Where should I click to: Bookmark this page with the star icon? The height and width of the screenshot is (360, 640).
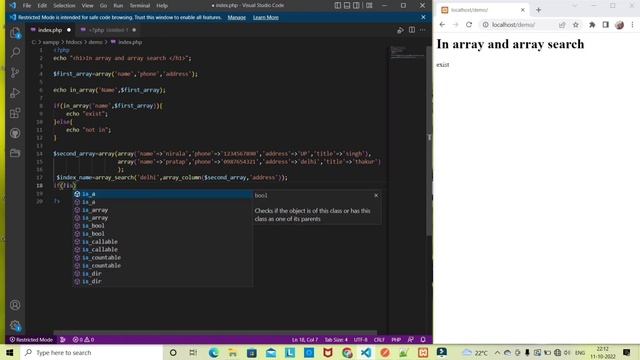click(576, 25)
